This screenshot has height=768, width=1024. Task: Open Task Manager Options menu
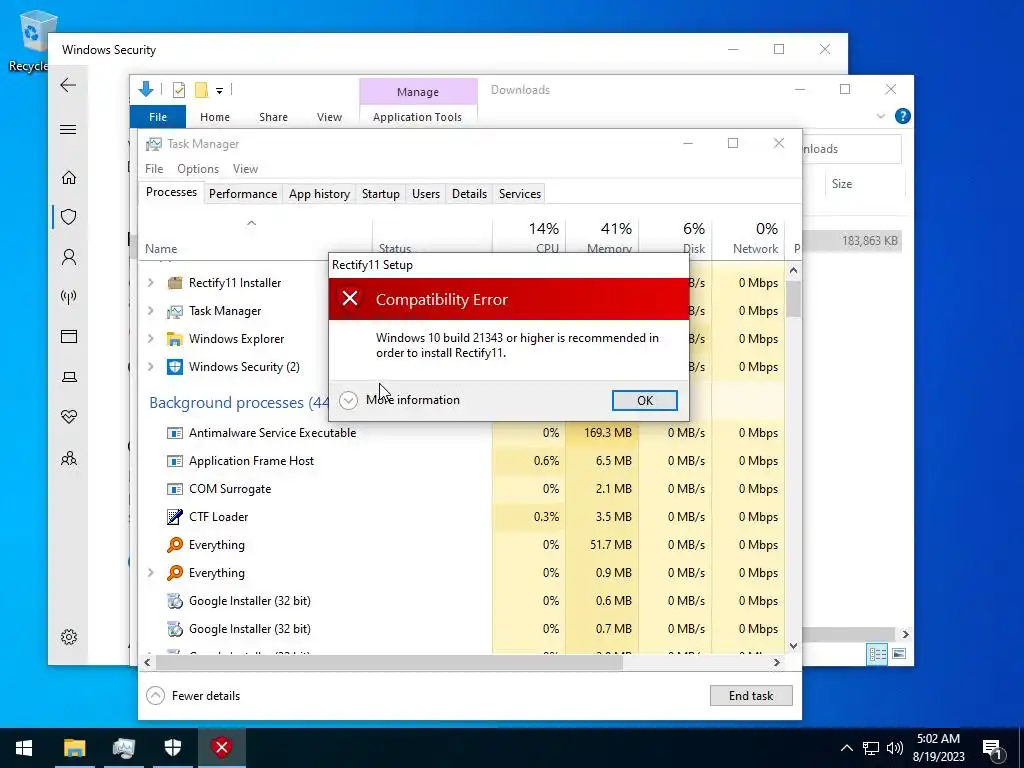[x=198, y=168]
